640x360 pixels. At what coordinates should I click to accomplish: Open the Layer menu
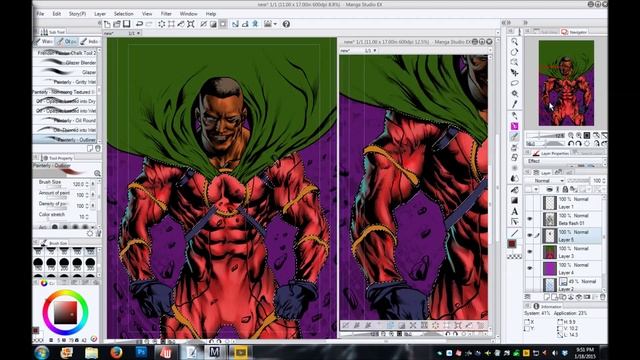[100, 13]
